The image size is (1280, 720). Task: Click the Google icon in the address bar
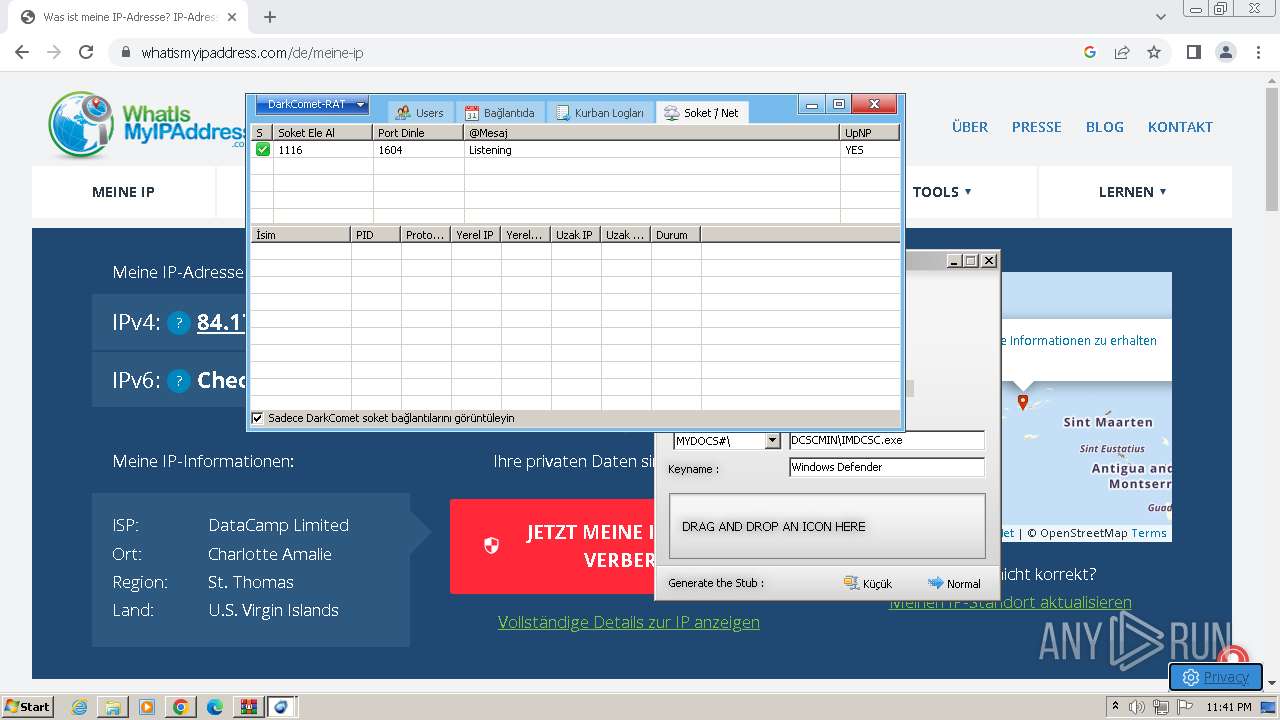[1090, 52]
